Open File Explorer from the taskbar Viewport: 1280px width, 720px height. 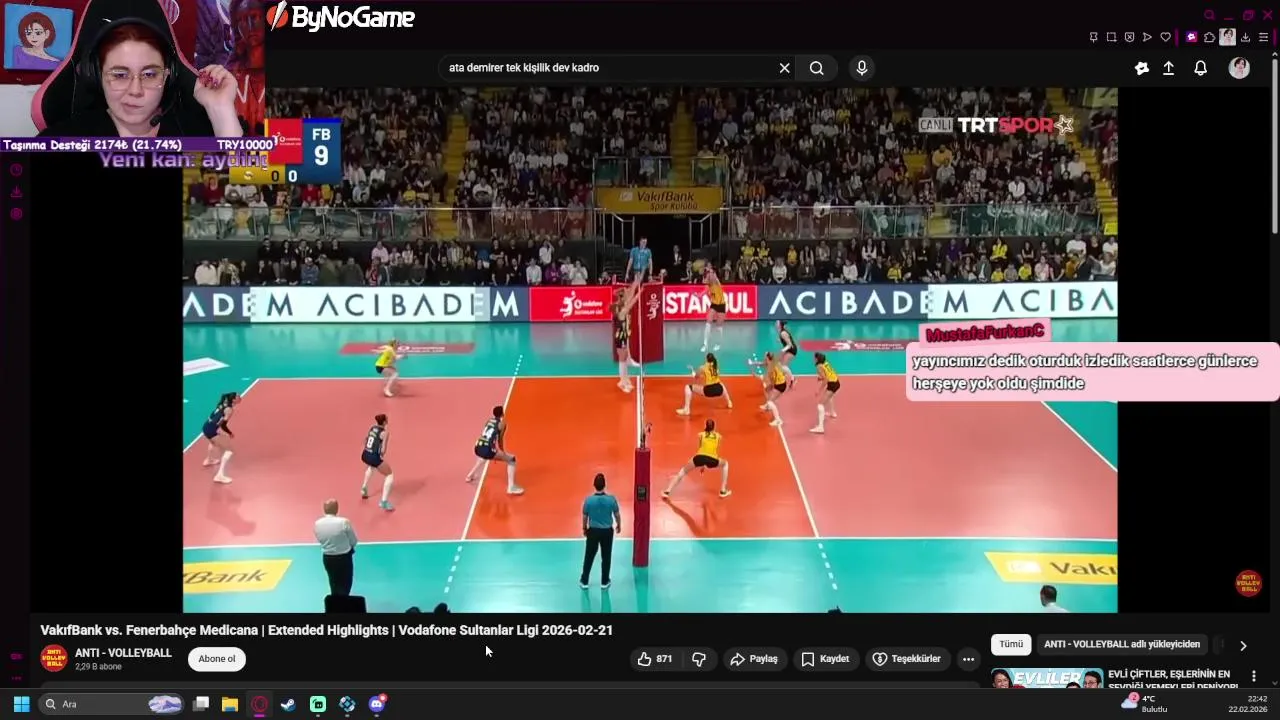click(230, 704)
